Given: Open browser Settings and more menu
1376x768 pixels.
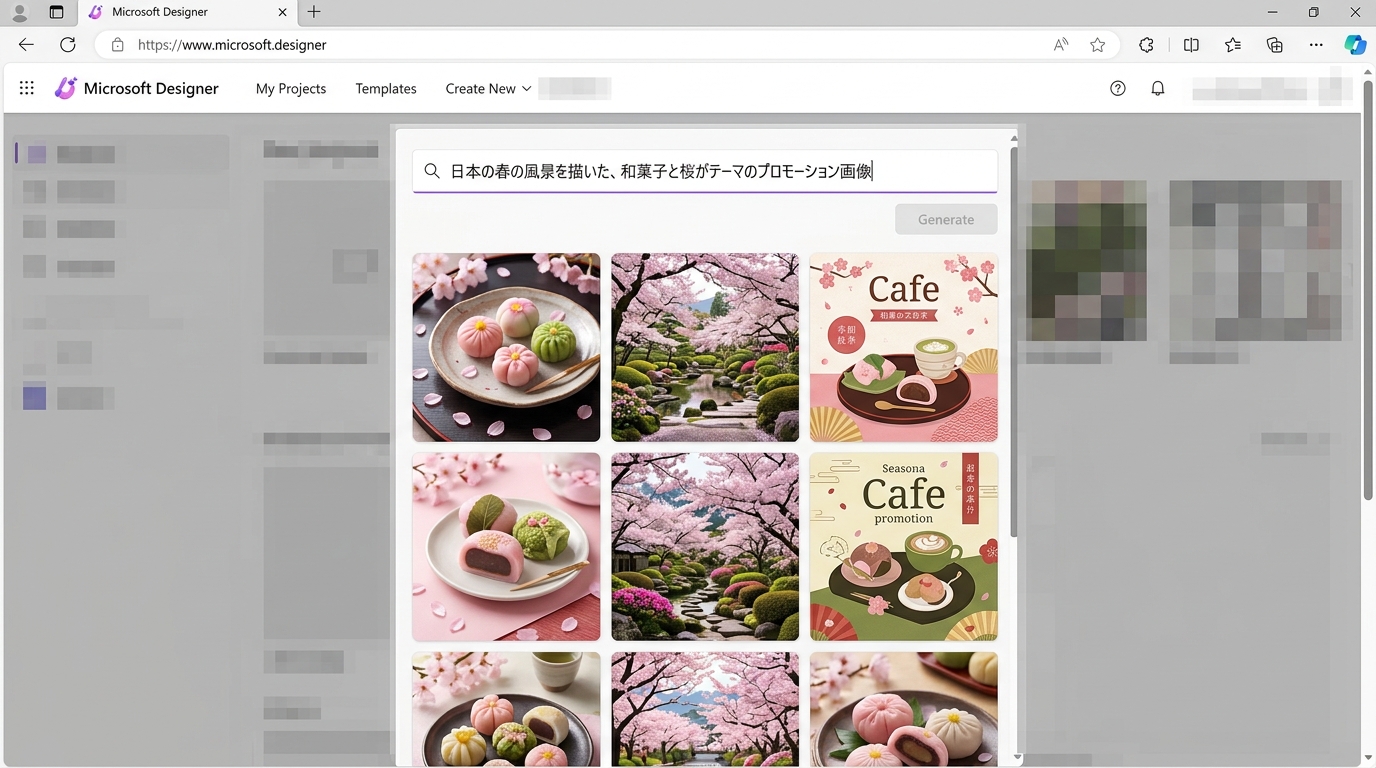Looking at the screenshot, I should pos(1316,45).
